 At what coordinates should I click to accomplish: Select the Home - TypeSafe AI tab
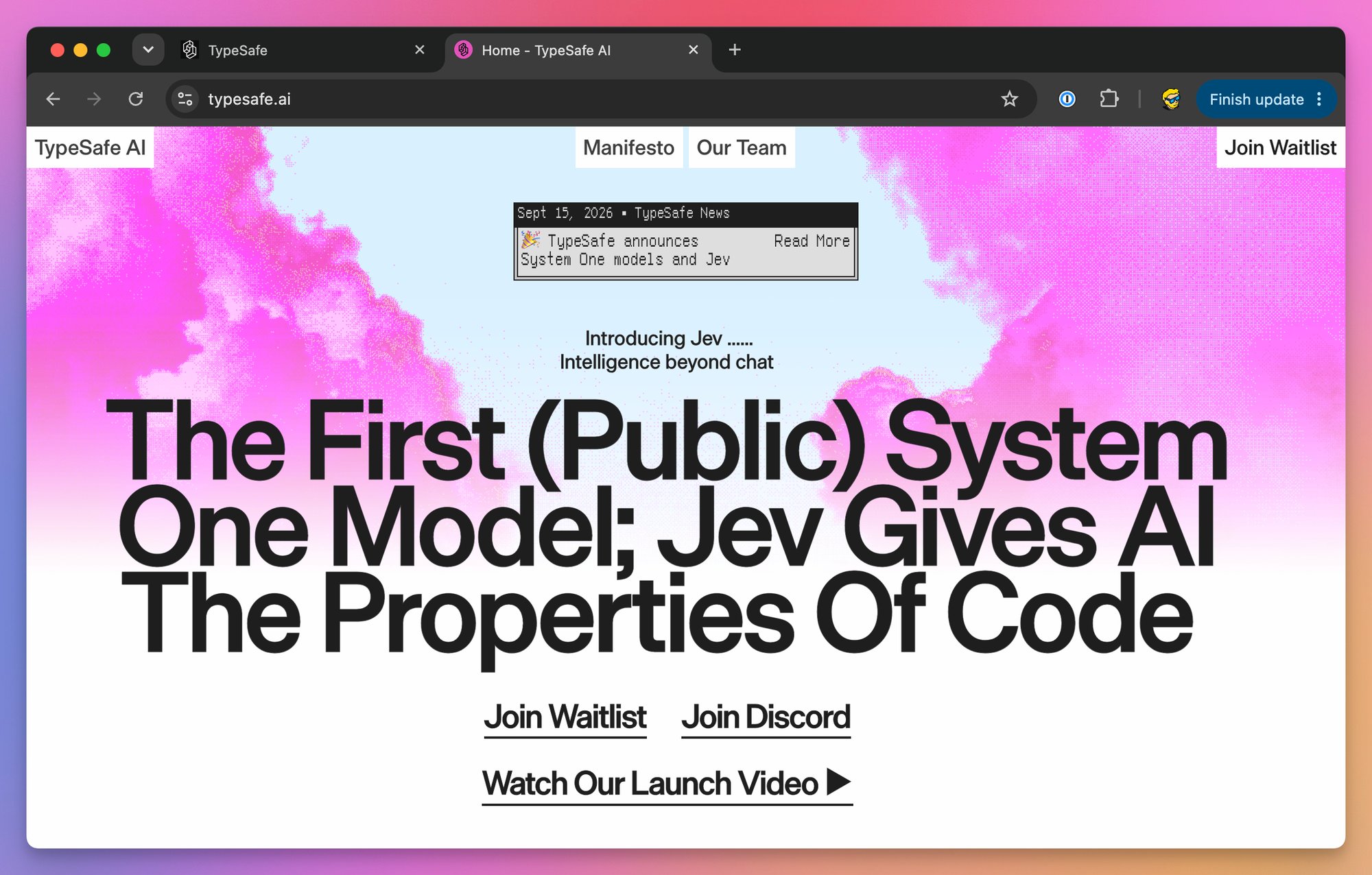pyautogui.click(x=578, y=50)
